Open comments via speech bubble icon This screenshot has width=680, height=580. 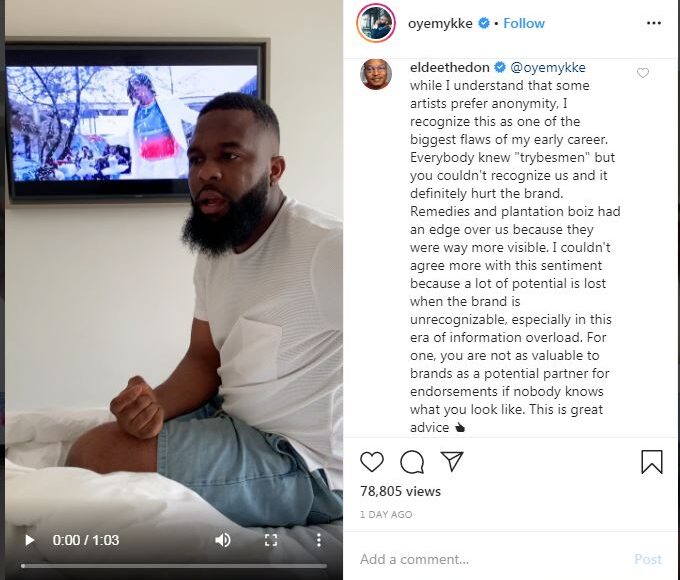click(412, 462)
